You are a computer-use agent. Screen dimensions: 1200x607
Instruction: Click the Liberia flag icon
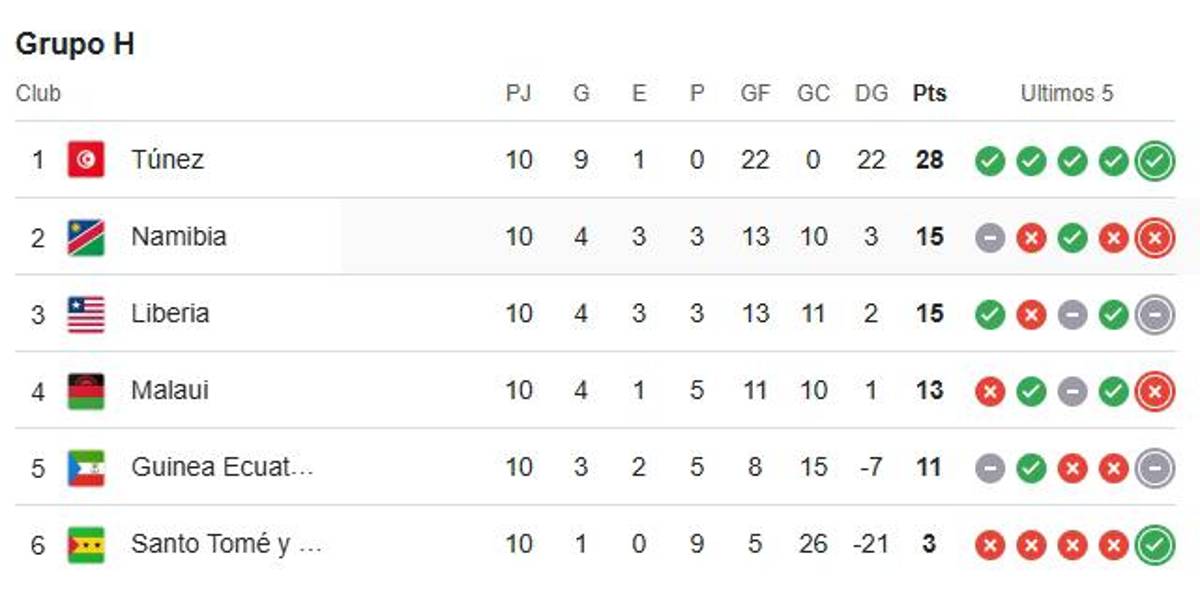pyautogui.click(x=86, y=314)
